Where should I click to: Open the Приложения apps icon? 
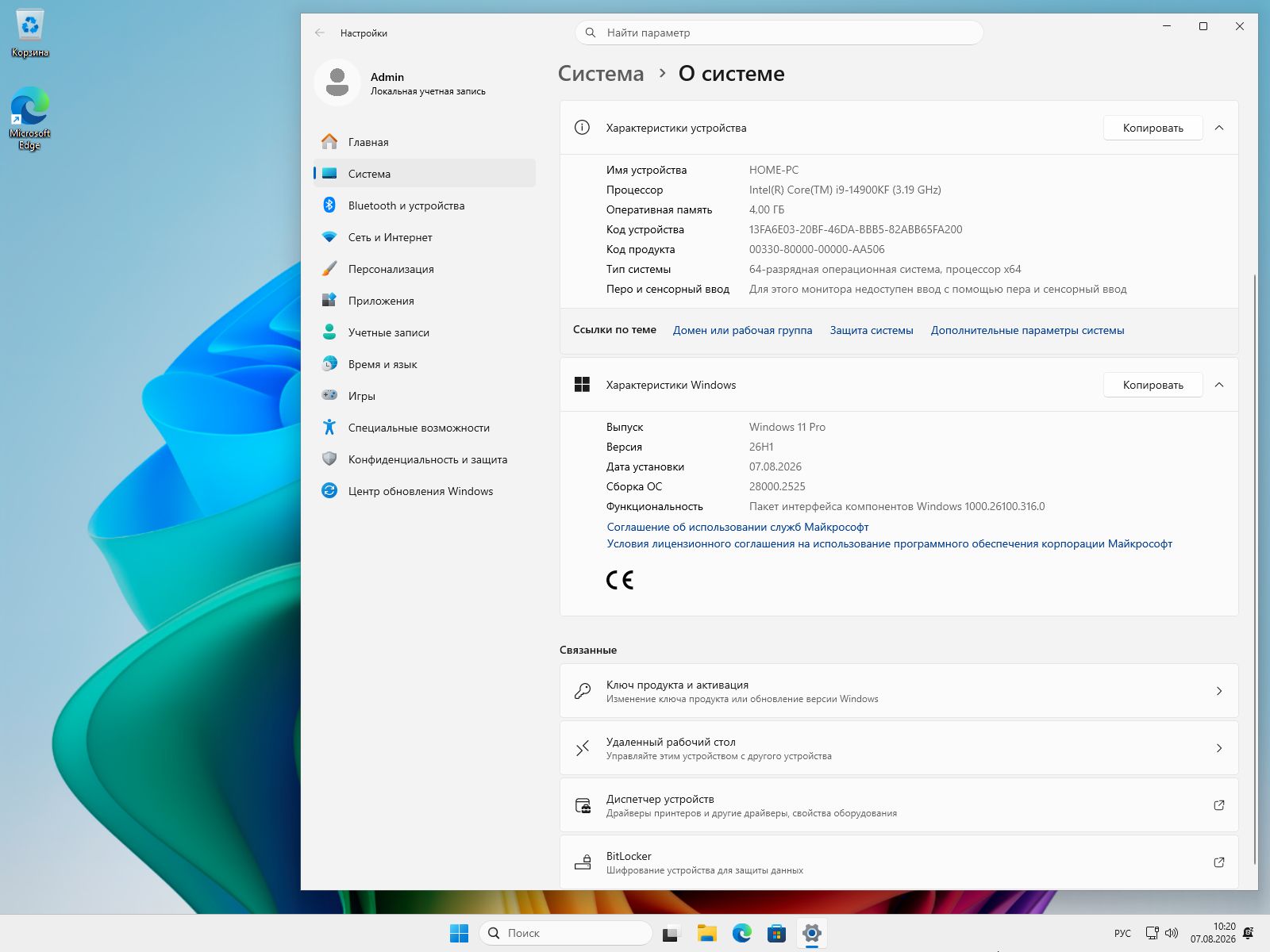tap(329, 301)
